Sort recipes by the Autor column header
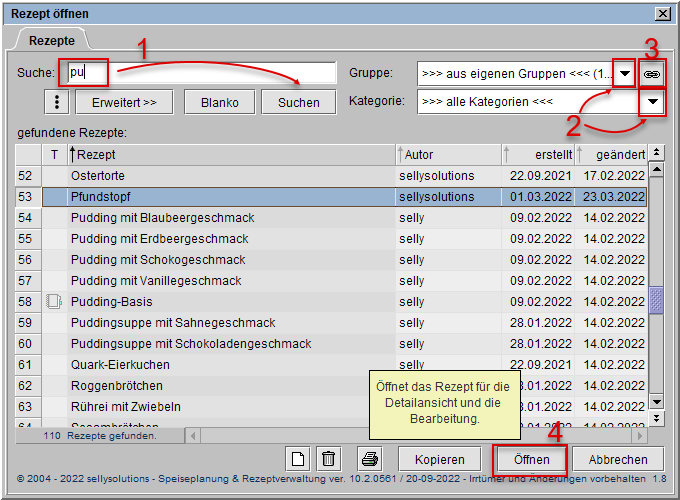 448,154
